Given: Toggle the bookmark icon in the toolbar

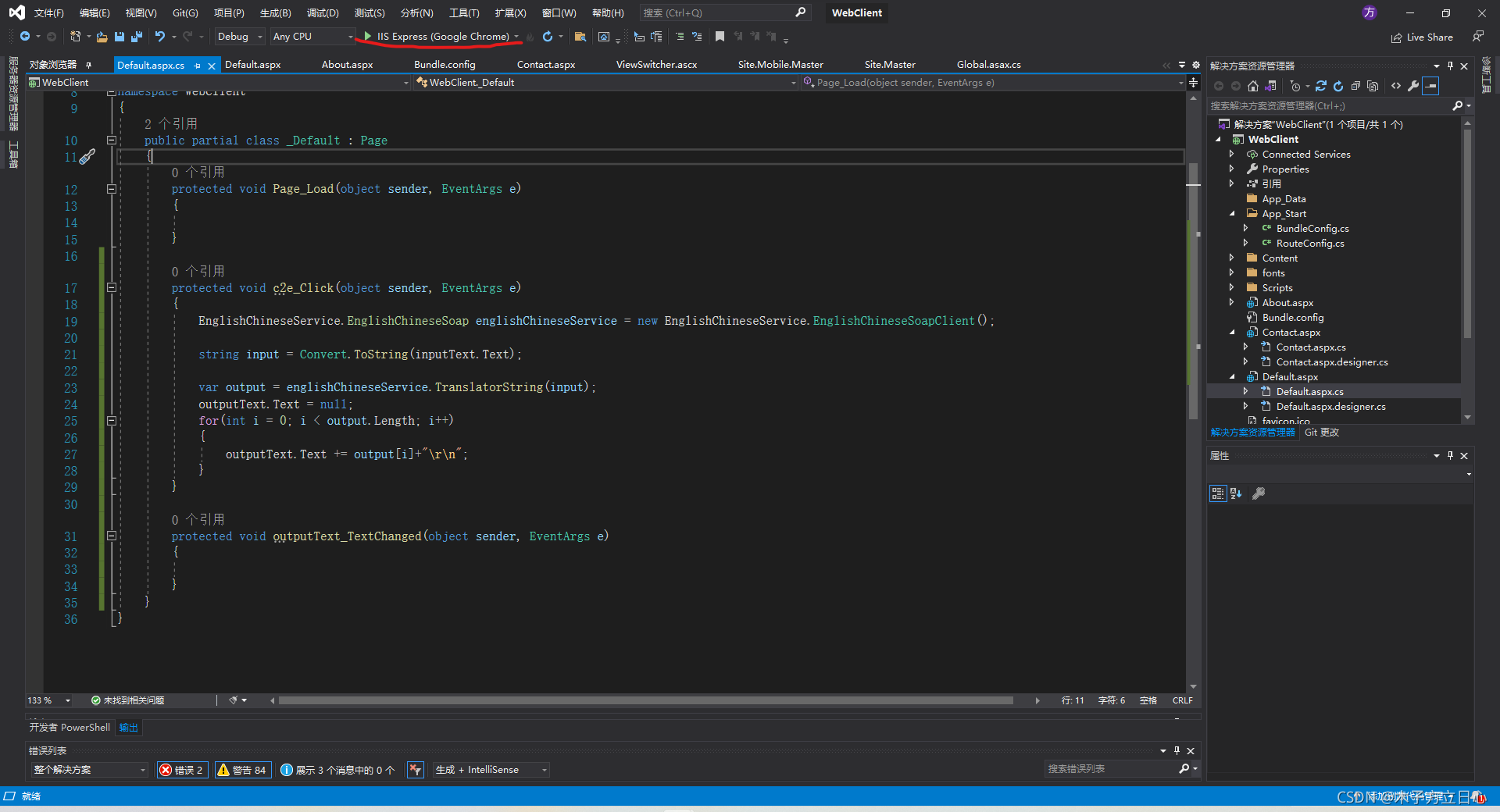Looking at the screenshot, I should 720,37.
